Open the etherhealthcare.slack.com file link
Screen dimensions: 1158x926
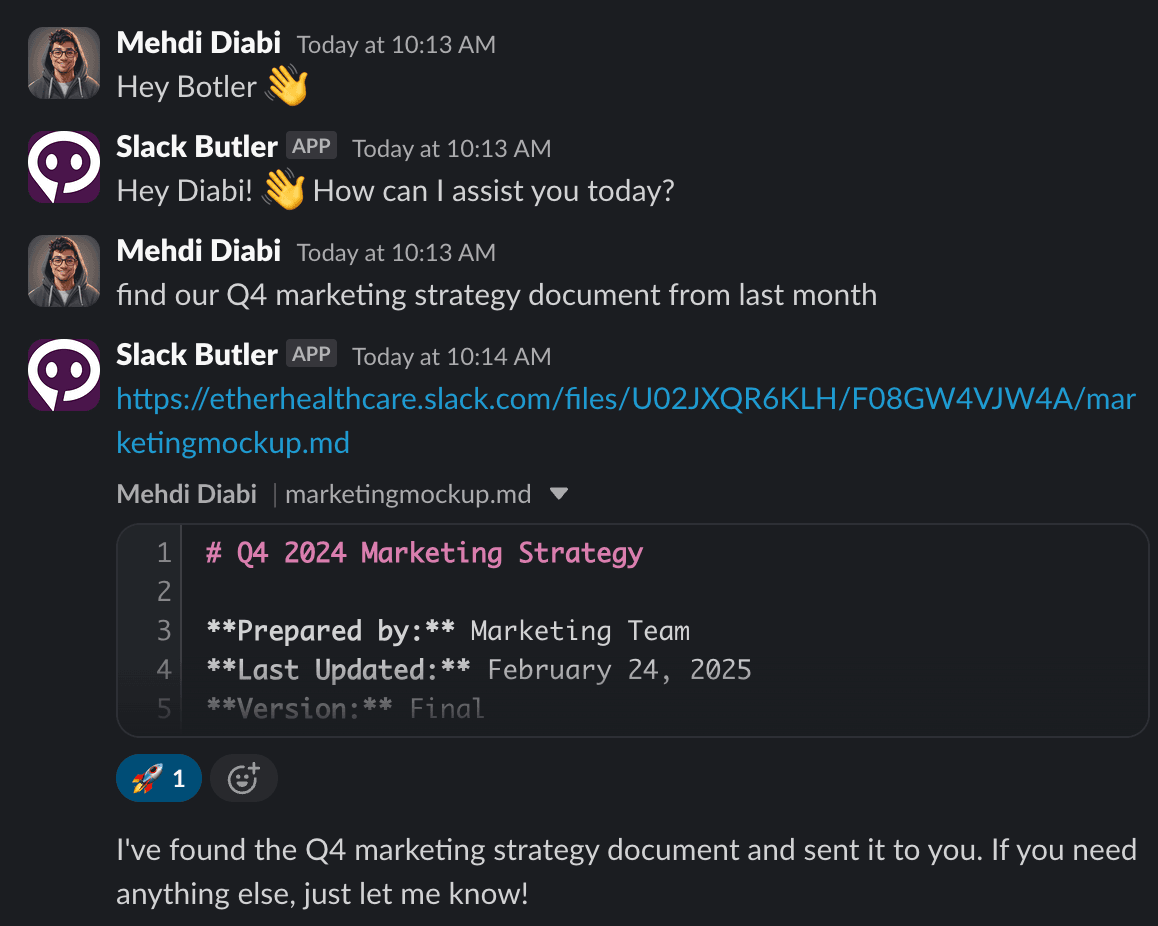pos(626,421)
